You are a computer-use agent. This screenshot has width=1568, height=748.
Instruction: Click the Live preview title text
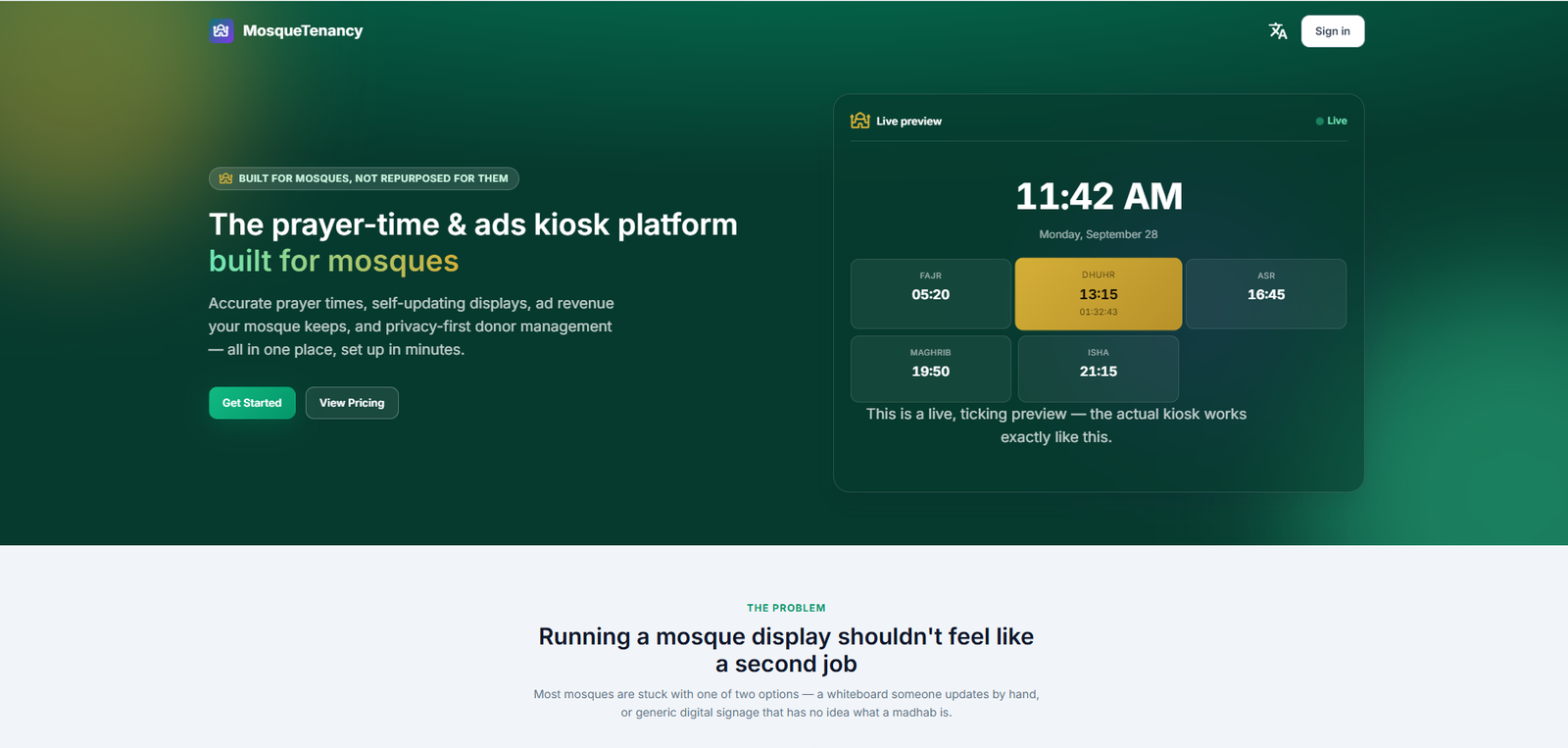click(x=908, y=122)
